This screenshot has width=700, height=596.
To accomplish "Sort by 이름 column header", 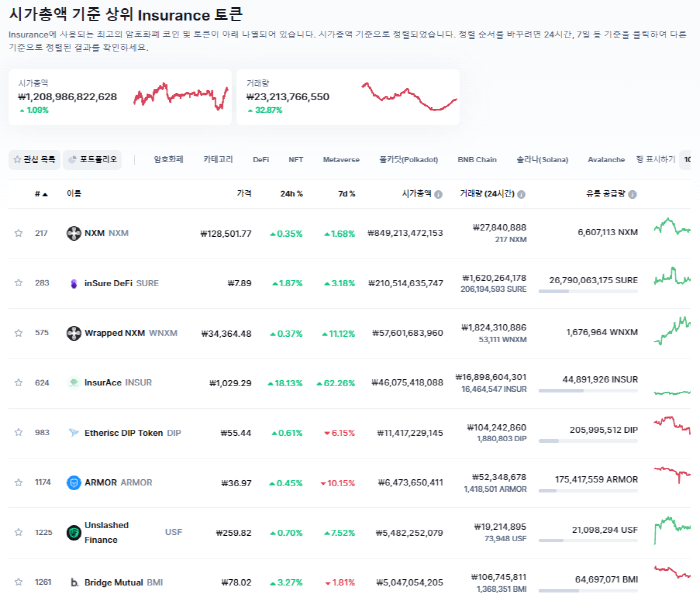I will (x=74, y=193).
